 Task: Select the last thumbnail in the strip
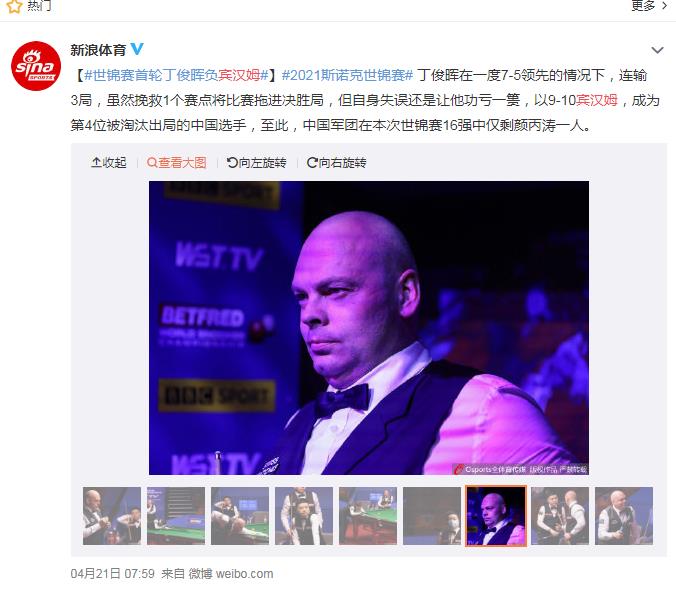point(624,516)
